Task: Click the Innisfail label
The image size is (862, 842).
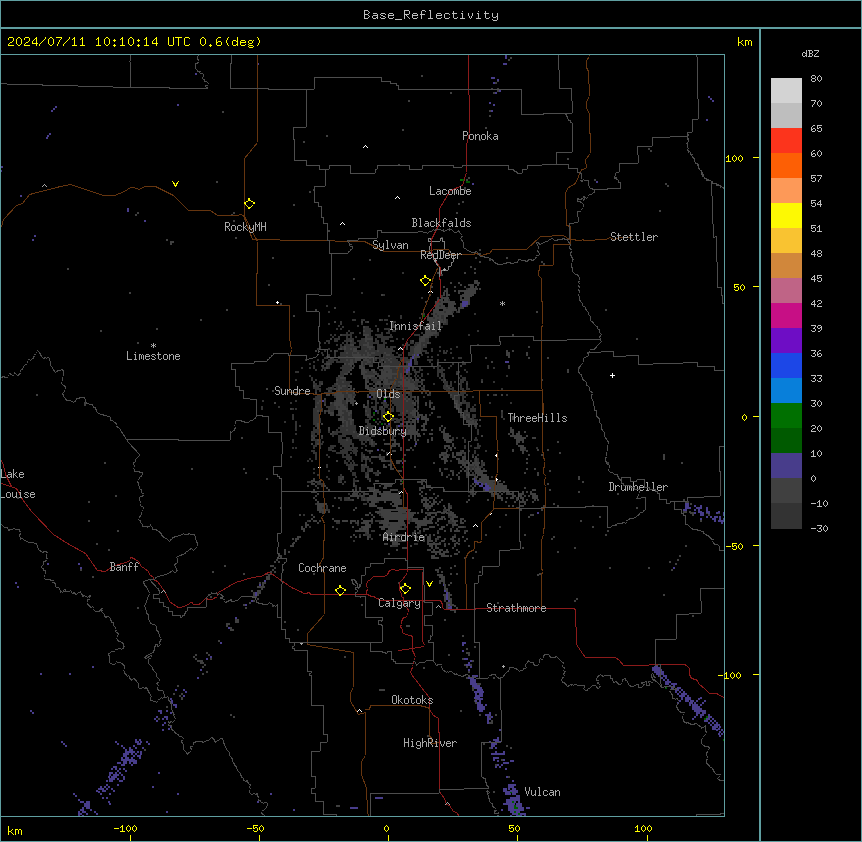Action: click(x=415, y=326)
